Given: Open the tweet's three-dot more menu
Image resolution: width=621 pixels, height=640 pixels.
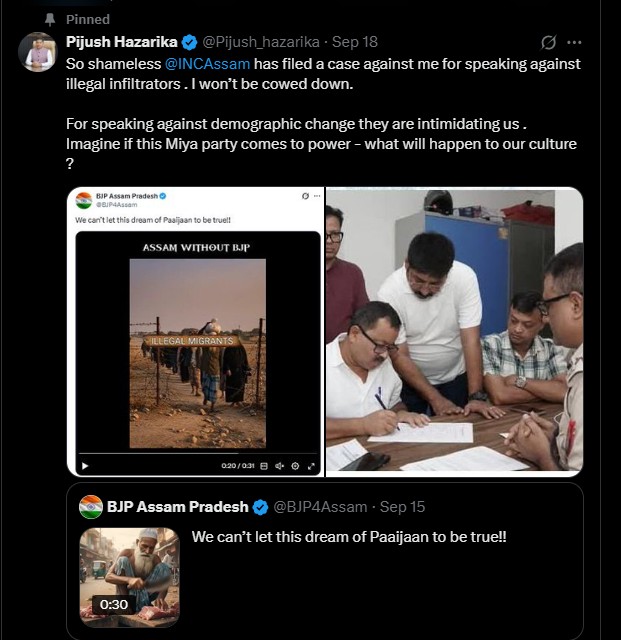Looking at the screenshot, I should point(574,42).
